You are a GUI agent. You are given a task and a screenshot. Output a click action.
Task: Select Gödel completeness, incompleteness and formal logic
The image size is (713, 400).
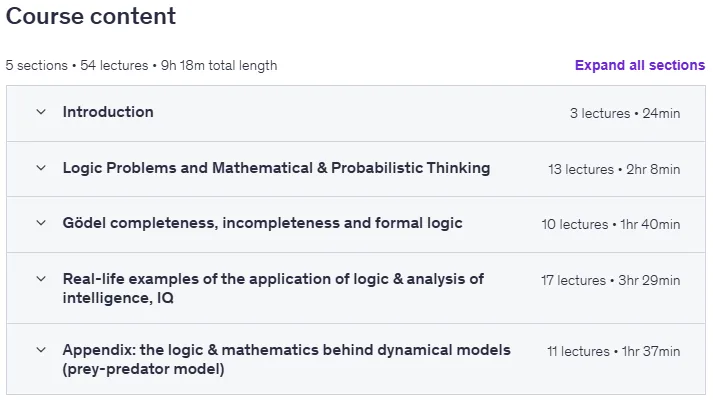point(262,223)
